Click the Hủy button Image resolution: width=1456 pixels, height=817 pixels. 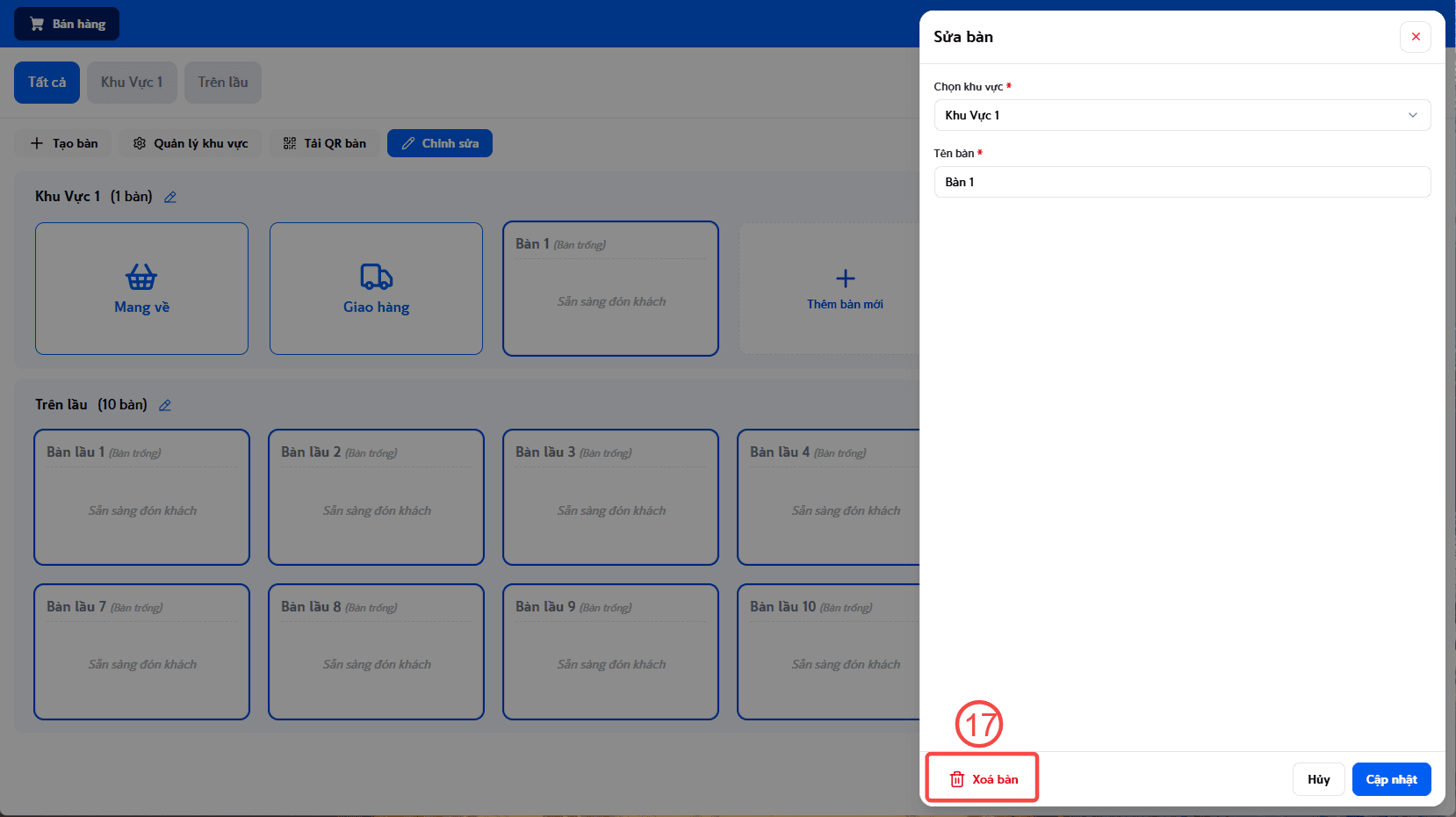pyautogui.click(x=1318, y=779)
